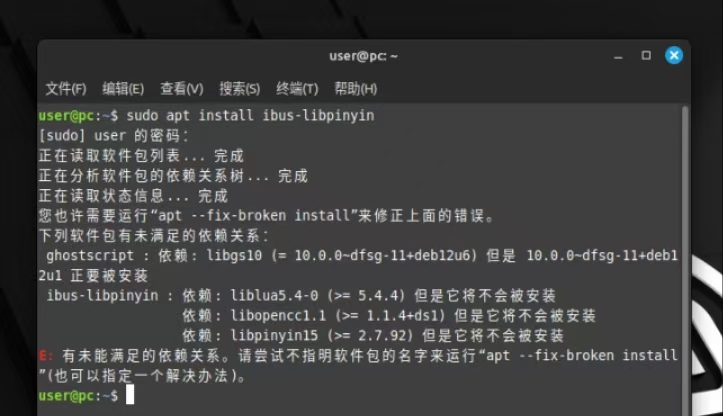Open the 编辑(E) menu
This screenshot has width=723, height=416.
click(x=123, y=89)
